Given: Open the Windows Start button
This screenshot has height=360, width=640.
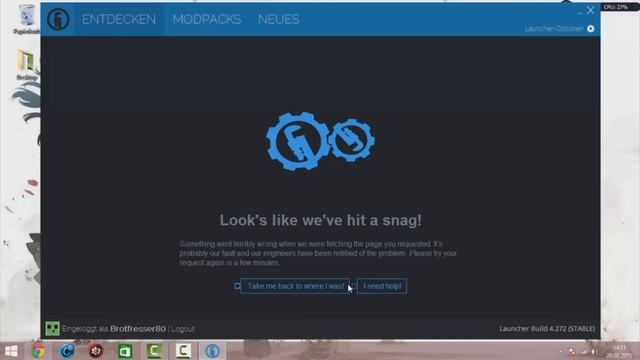Looking at the screenshot, I should tap(11, 351).
